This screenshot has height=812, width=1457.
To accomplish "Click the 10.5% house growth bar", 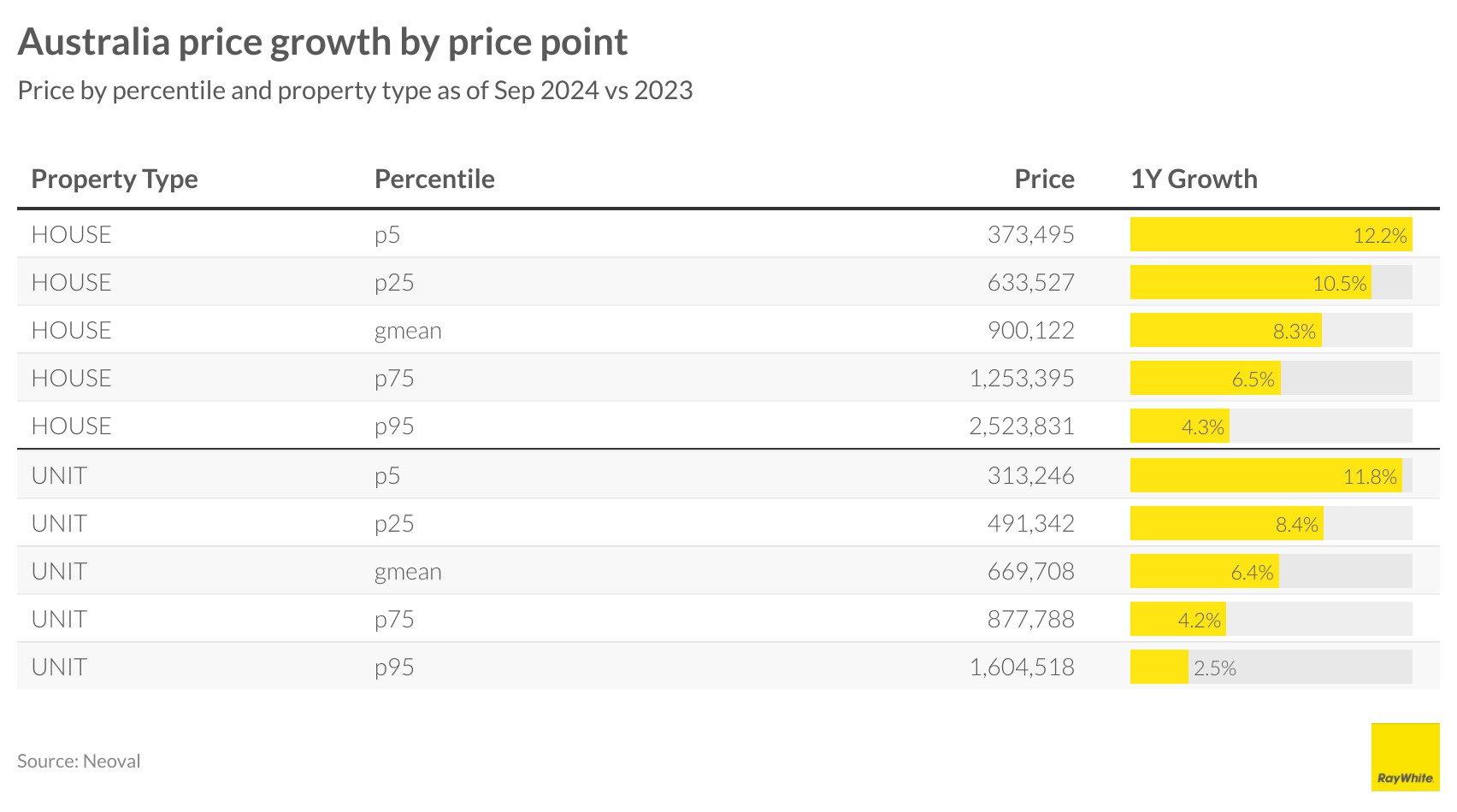I will (x=1250, y=282).
